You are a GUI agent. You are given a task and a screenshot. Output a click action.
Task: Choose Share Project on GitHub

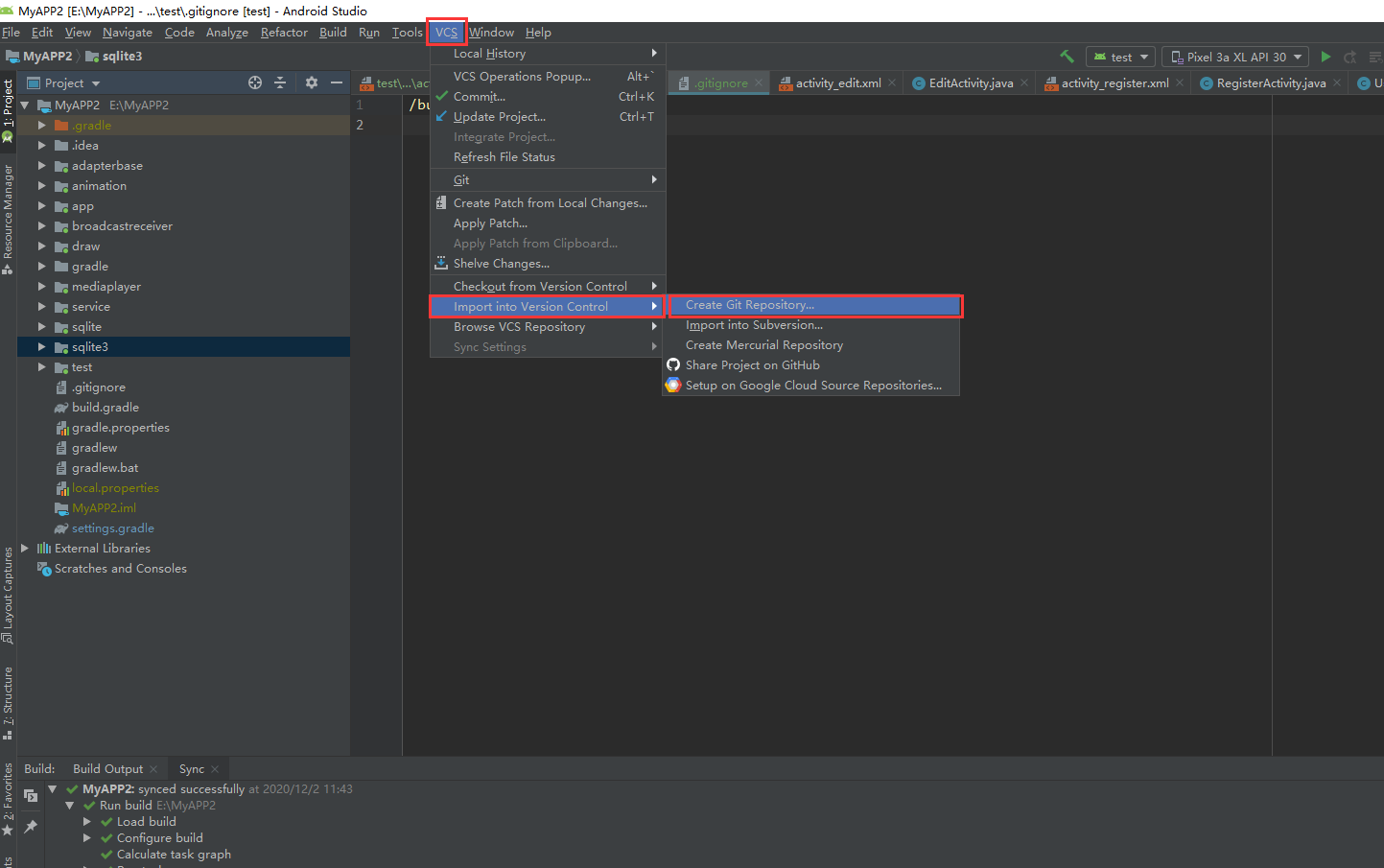(811, 364)
